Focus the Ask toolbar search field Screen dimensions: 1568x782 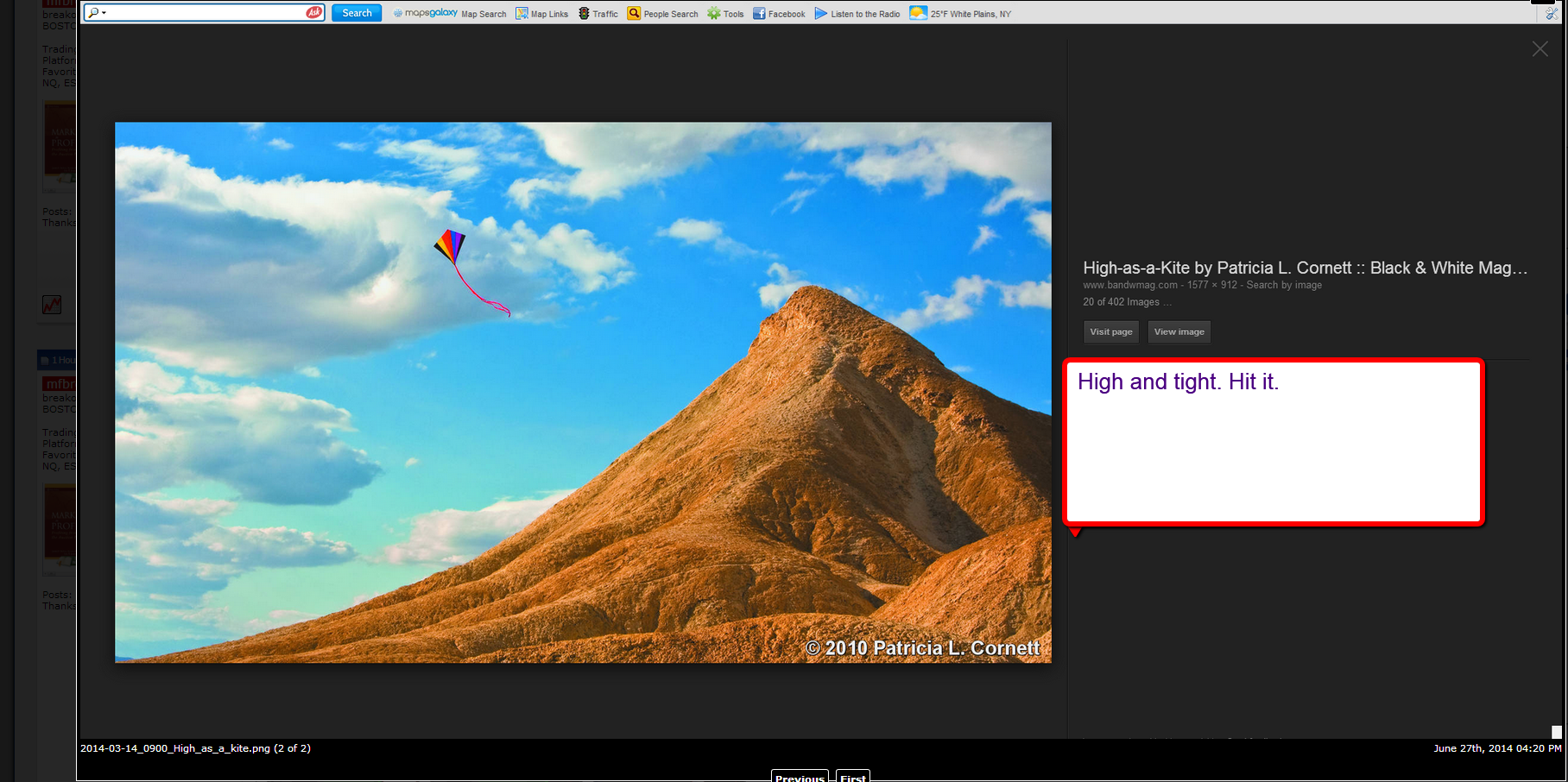tap(206, 13)
